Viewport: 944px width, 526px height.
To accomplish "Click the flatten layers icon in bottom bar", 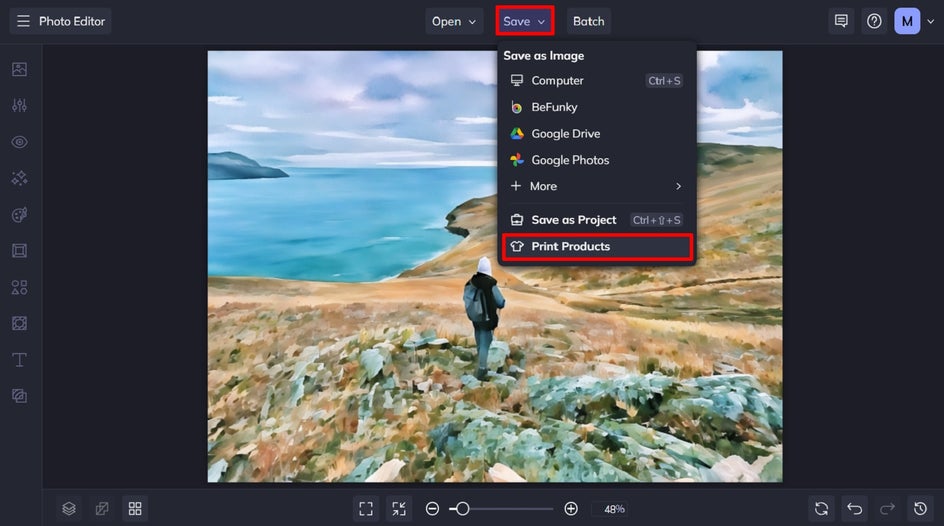I will pos(102,509).
